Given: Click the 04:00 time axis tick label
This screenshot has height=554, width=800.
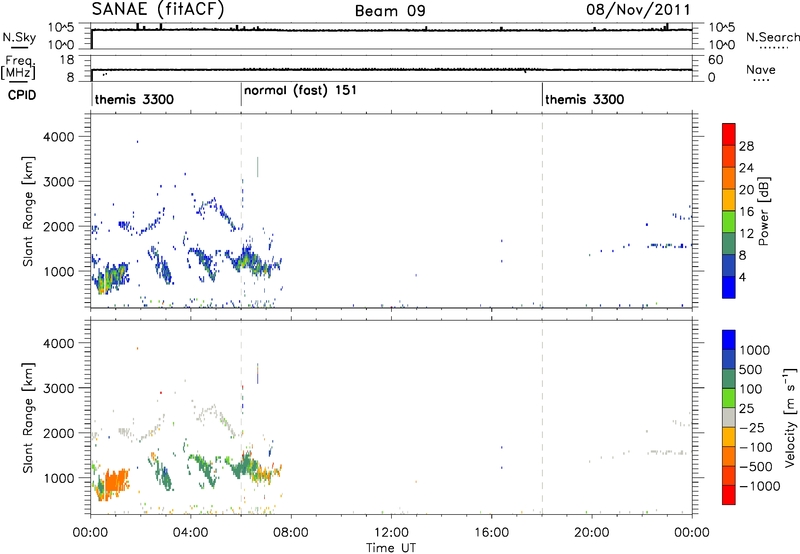Looking at the screenshot, I should coord(190,533).
